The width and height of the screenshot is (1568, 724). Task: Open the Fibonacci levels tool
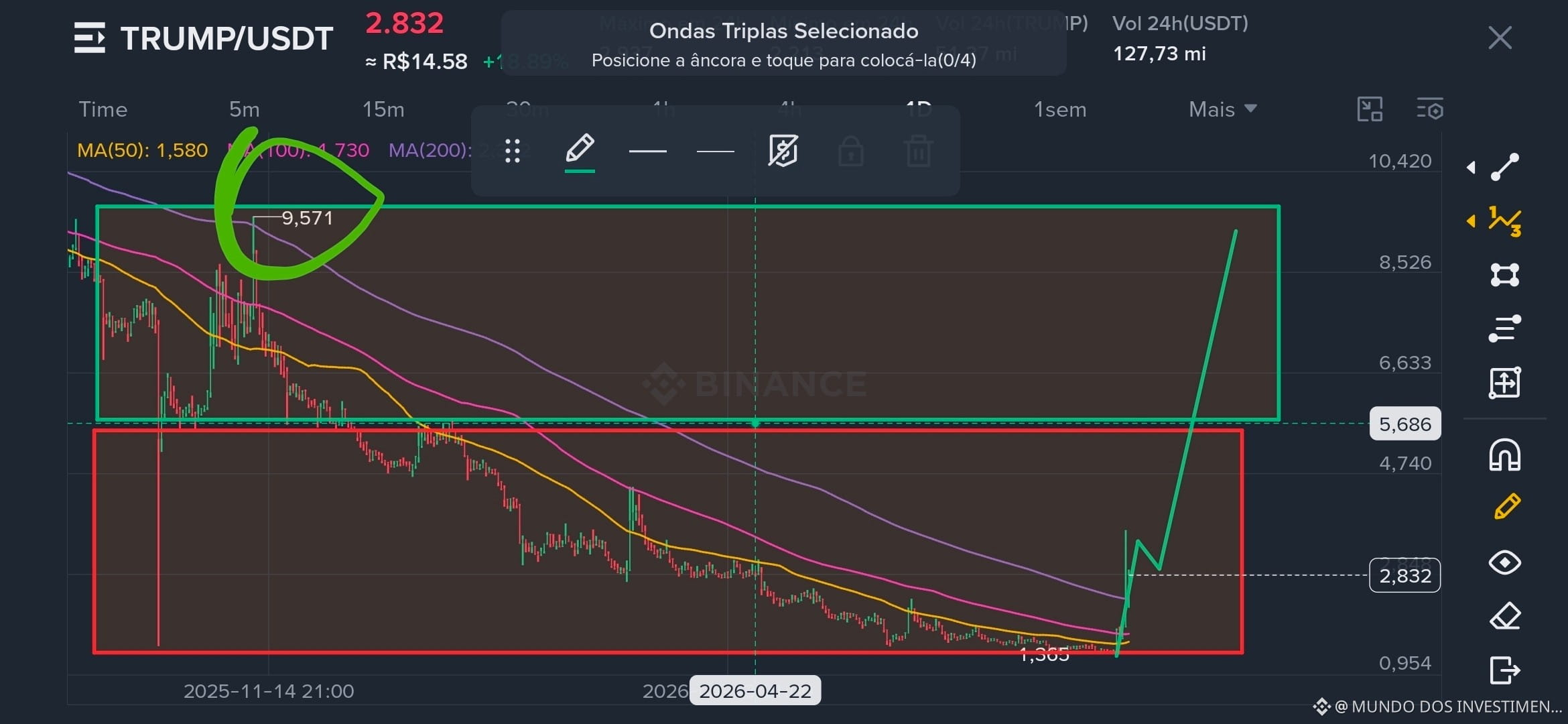click(x=1505, y=328)
